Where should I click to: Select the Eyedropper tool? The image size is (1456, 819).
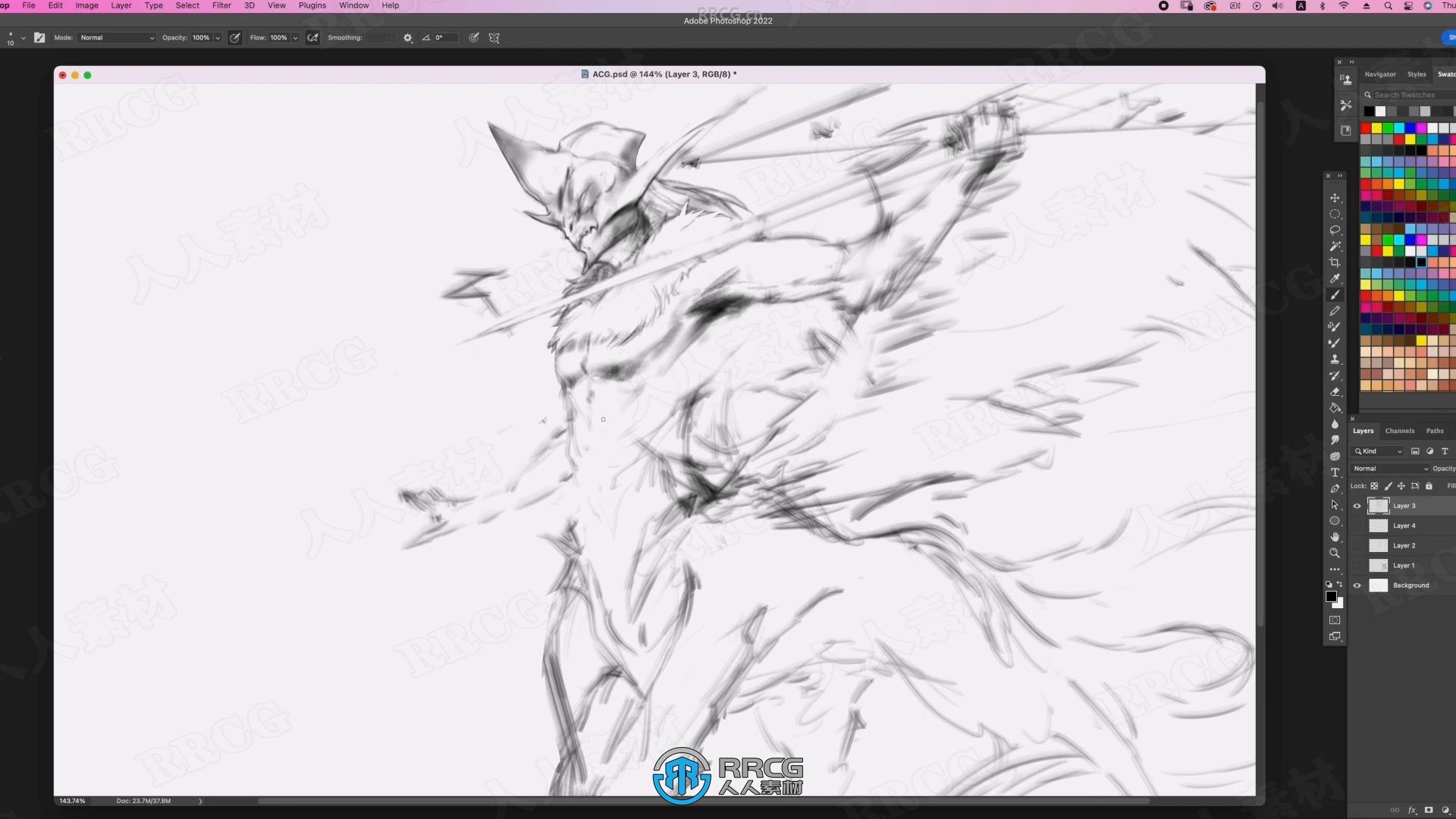[x=1335, y=278]
